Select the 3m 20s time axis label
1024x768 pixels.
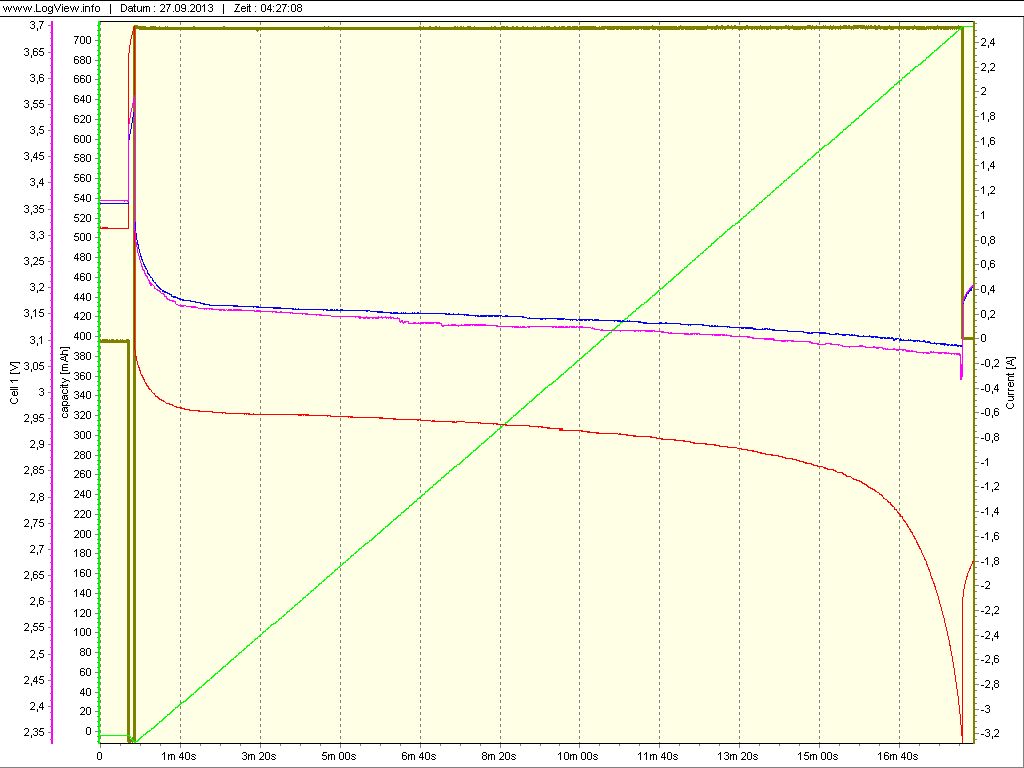point(260,756)
